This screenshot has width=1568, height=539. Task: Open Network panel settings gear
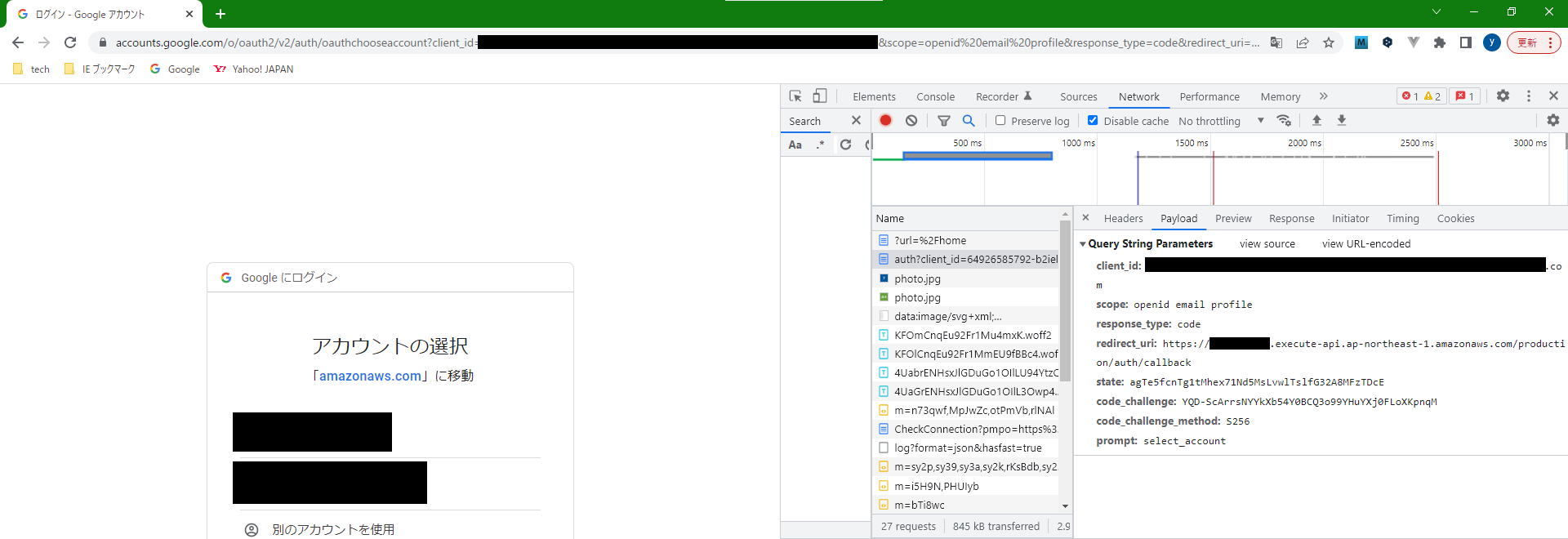coord(1553,120)
